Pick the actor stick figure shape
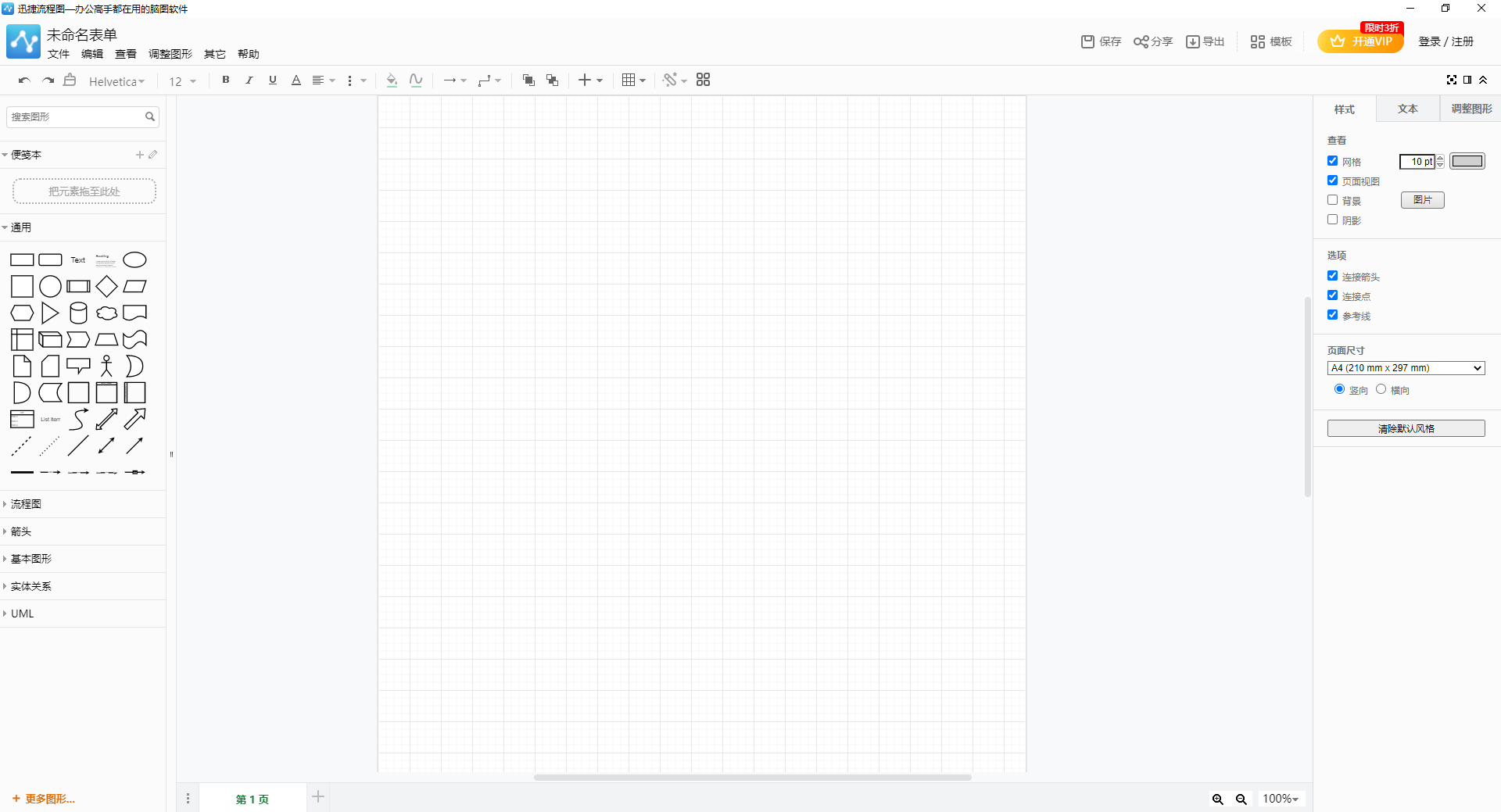Image resolution: width=1501 pixels, height=812 pixels. pyautogui.click(x=106, y=367)
